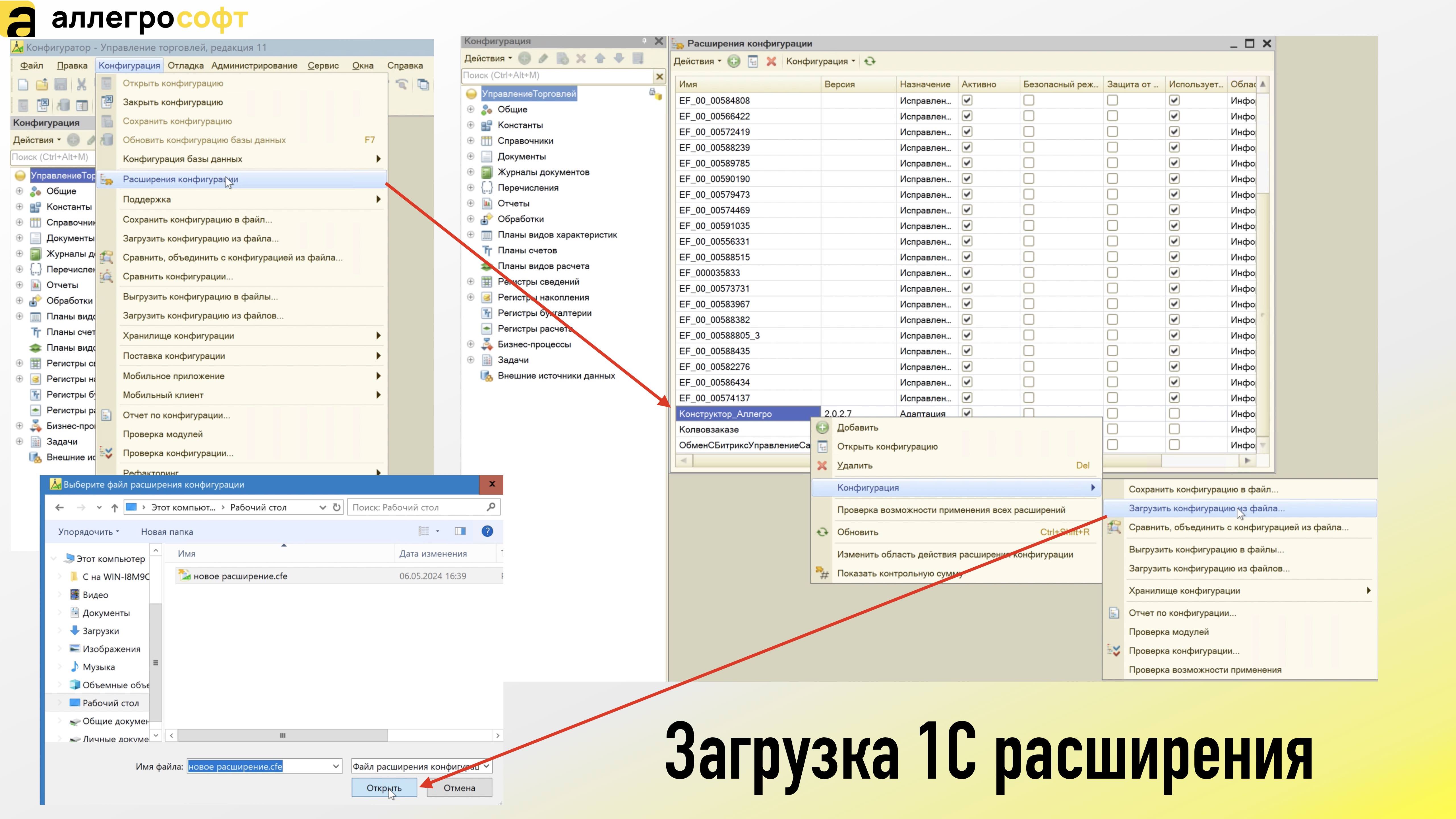Click the cascaded windows icon in Конфигуратор toolbar
The image size is (1456, 819).
(x=423, y=85)
